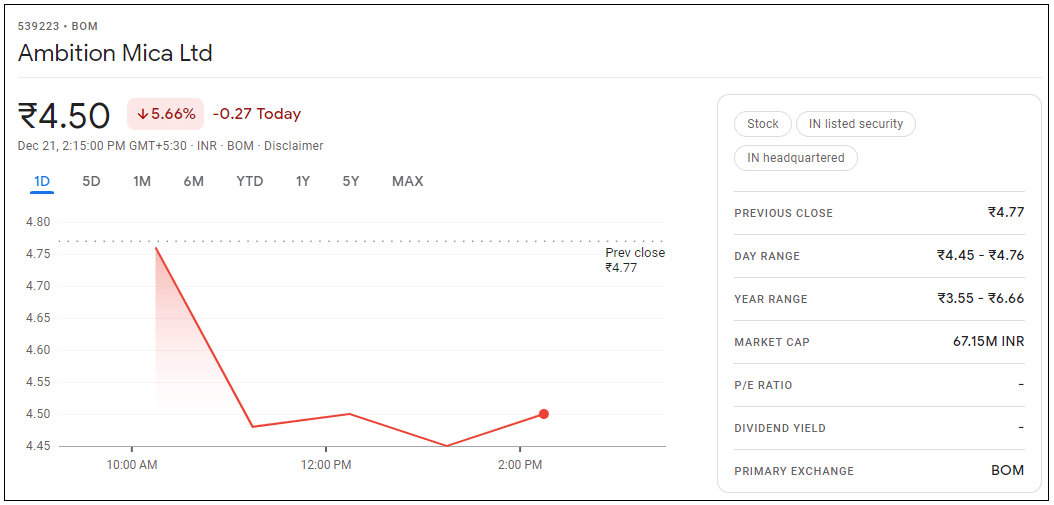The image size is (1054, 505).
Task: Click the 10:00 AM axis label
Action: coord(132,465)
